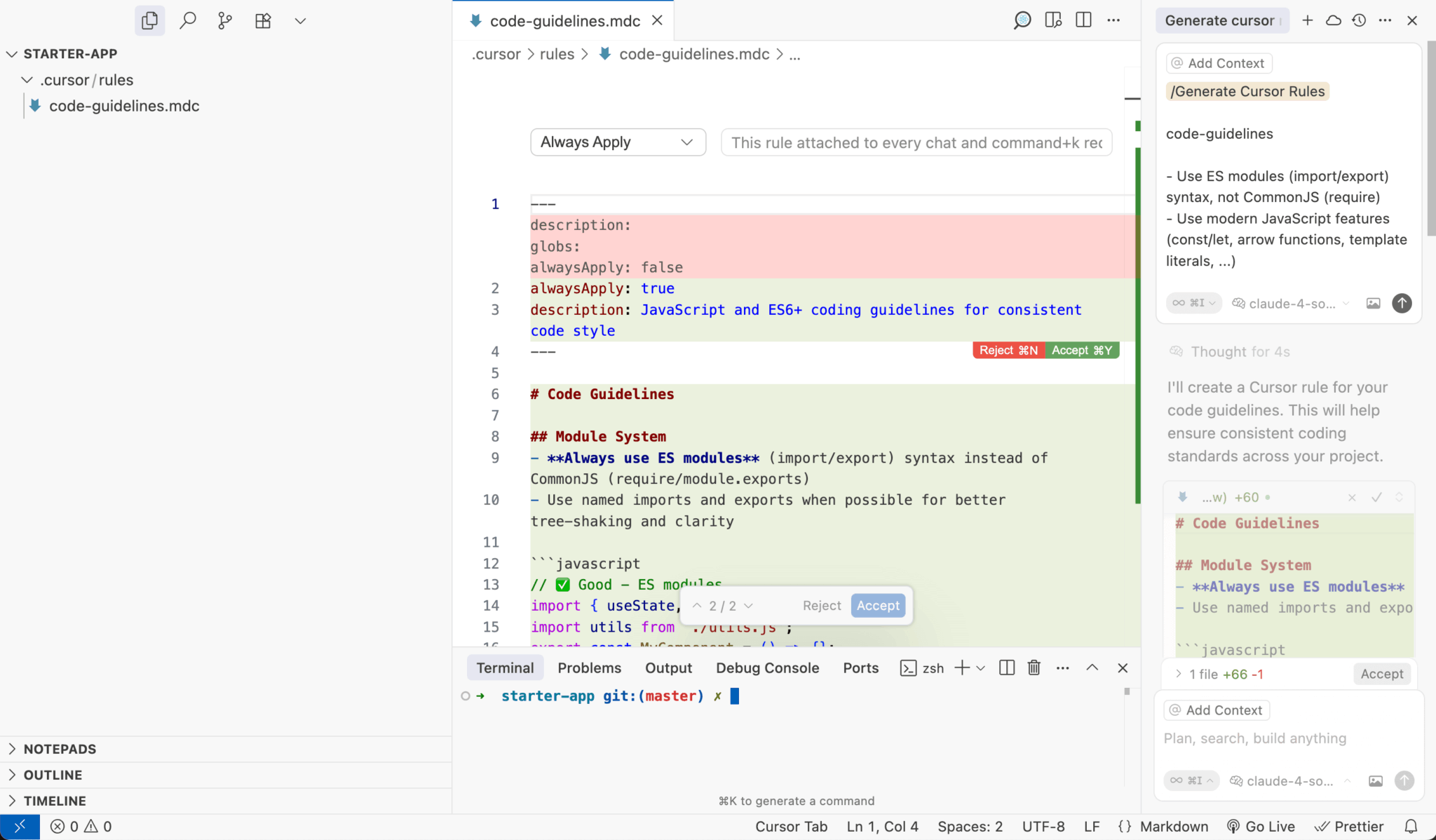Switch to the Ports panel tab
The image size is (1436, 840).
tap(860, 668)
